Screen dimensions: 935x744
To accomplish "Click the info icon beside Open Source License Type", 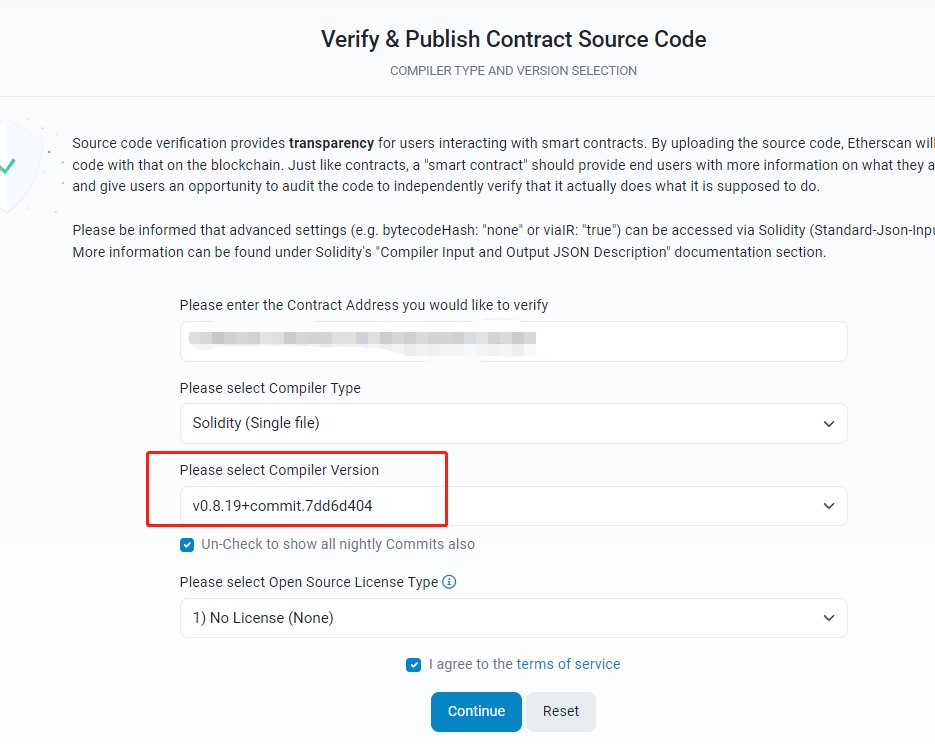I will [449, 582].
